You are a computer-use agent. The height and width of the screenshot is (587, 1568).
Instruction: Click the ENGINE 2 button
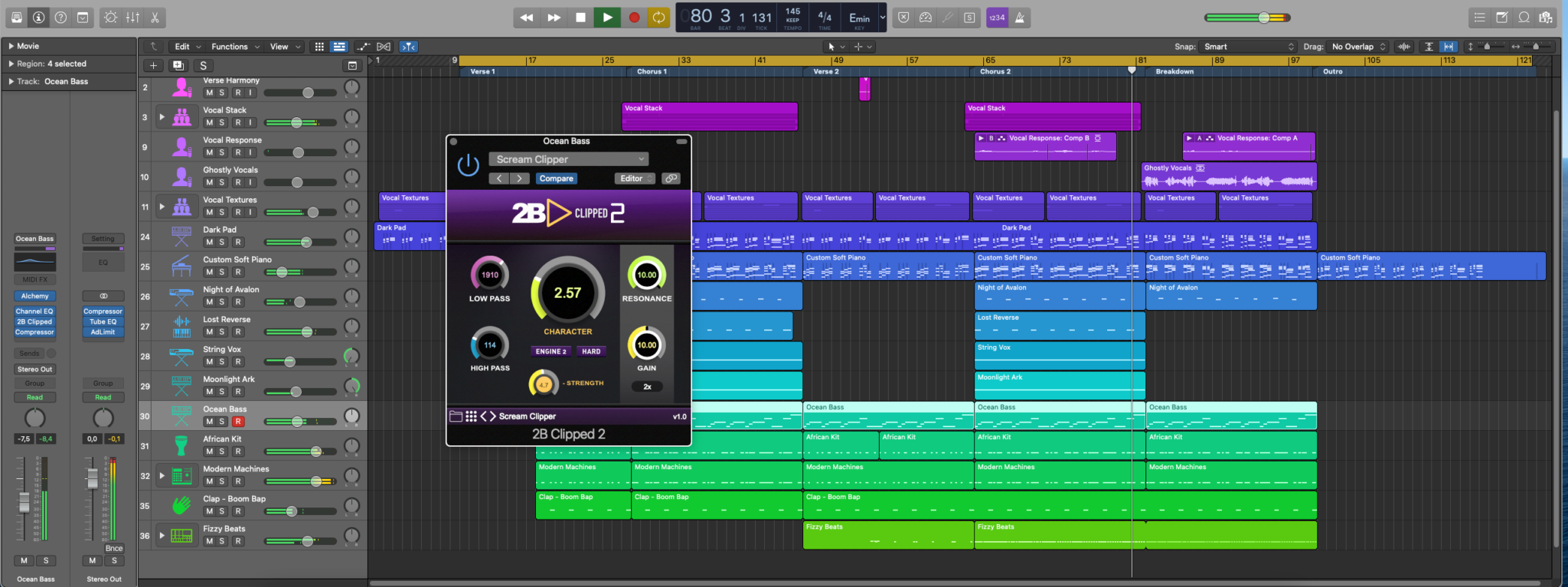click(550, 351)
